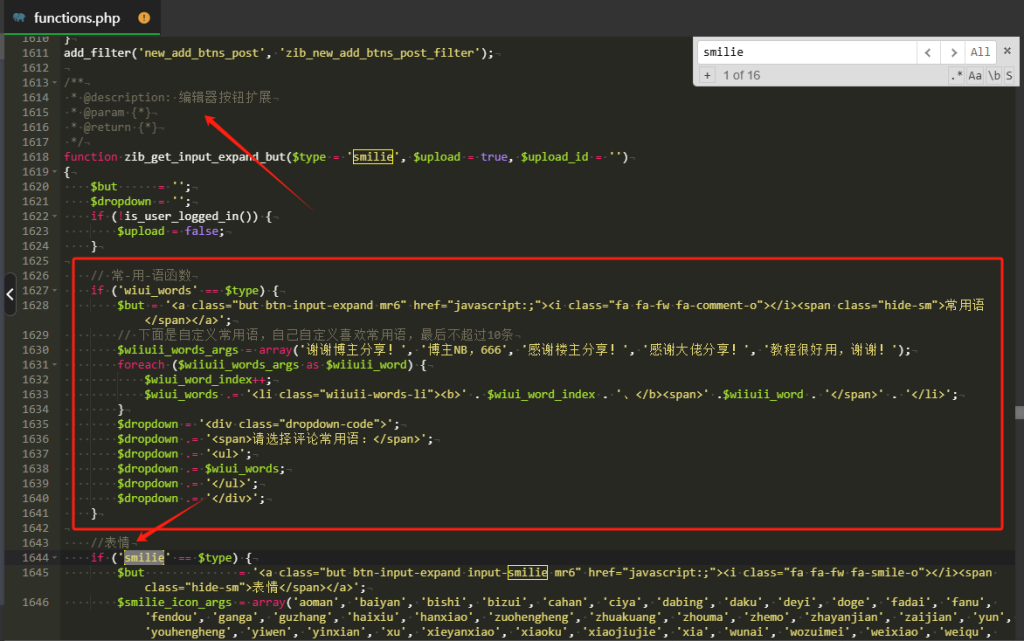This screenshot has width=1024, height=641.
Task: Click line number 1630 in the gutter
Action: click(35, 350)
